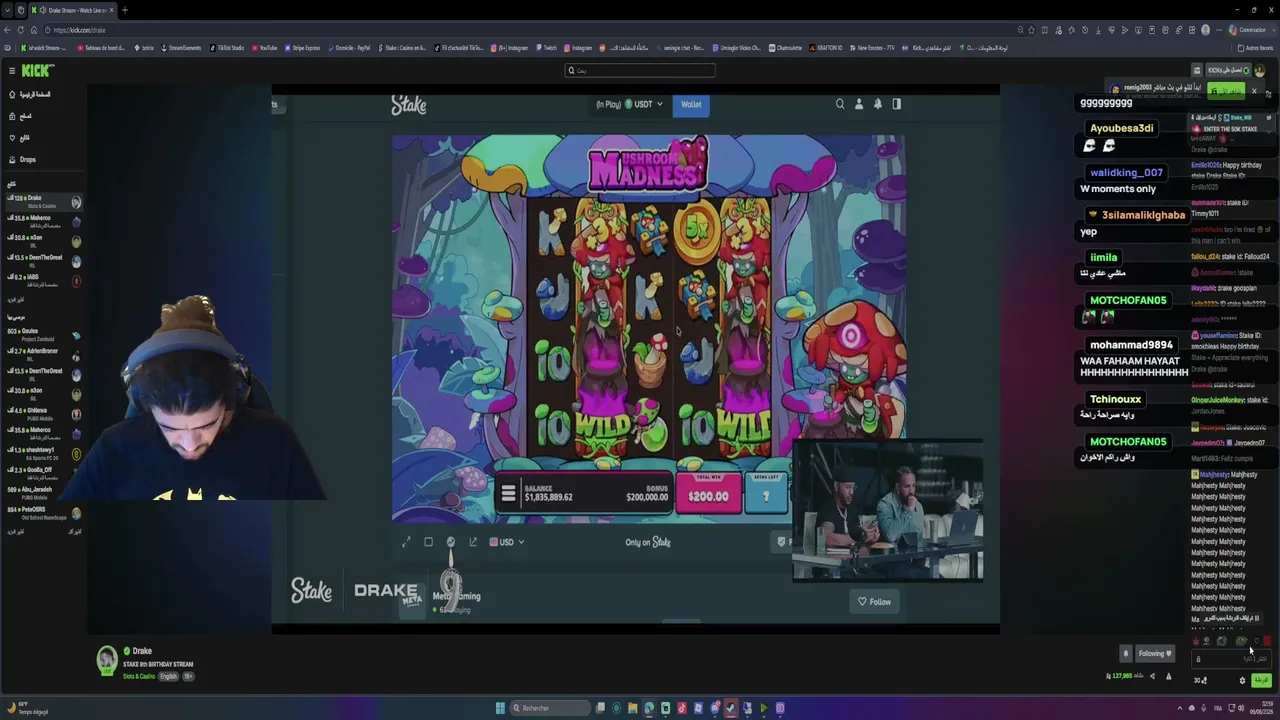Click the Slots & Casino category link

pyautogui.click(x=139, y=676)
